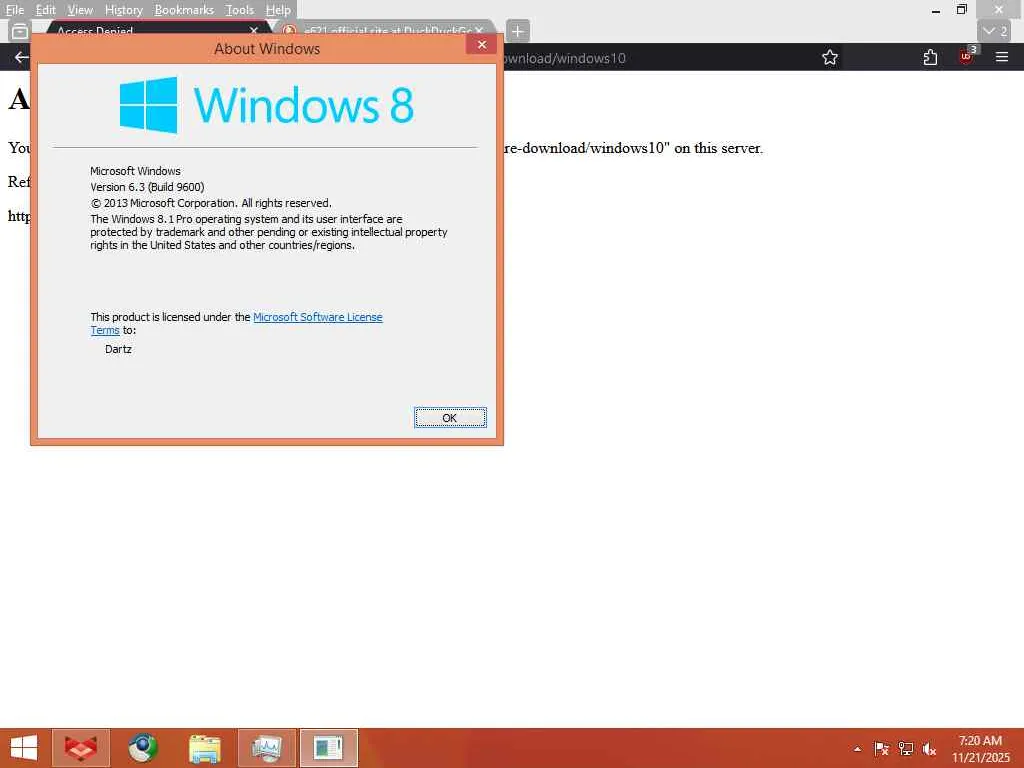
Task: Click OK in the About Windows dialog
Action: pos(450,418)
